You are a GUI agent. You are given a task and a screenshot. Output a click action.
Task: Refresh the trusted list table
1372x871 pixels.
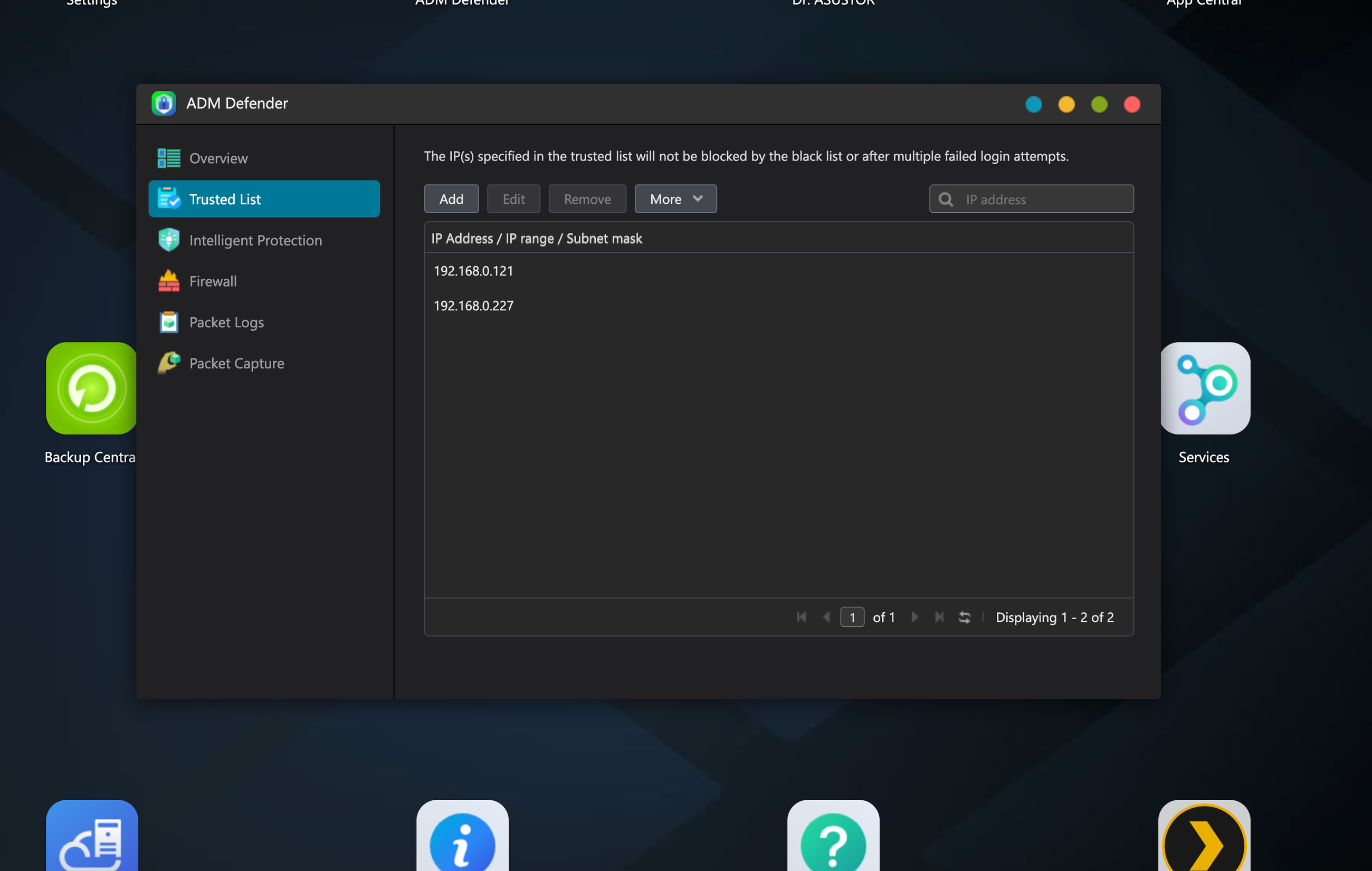pyautogui.click(x=965, y=617)
